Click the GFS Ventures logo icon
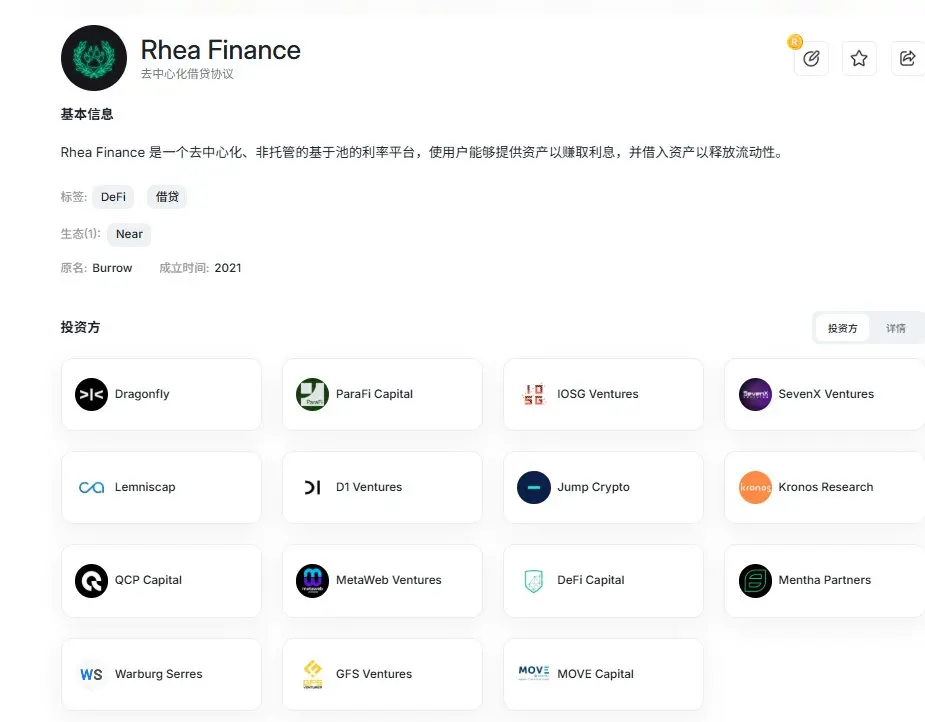The height and width of the screenshot is (722, 925). click(x=312, y=674)
